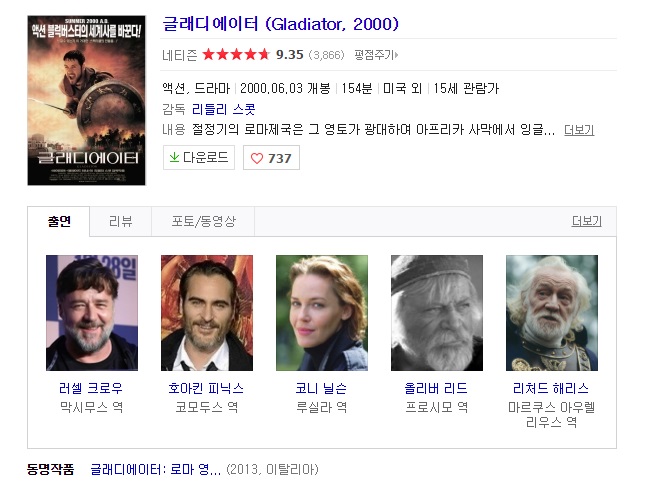Click the heart like icon

[x=257, y=158]
